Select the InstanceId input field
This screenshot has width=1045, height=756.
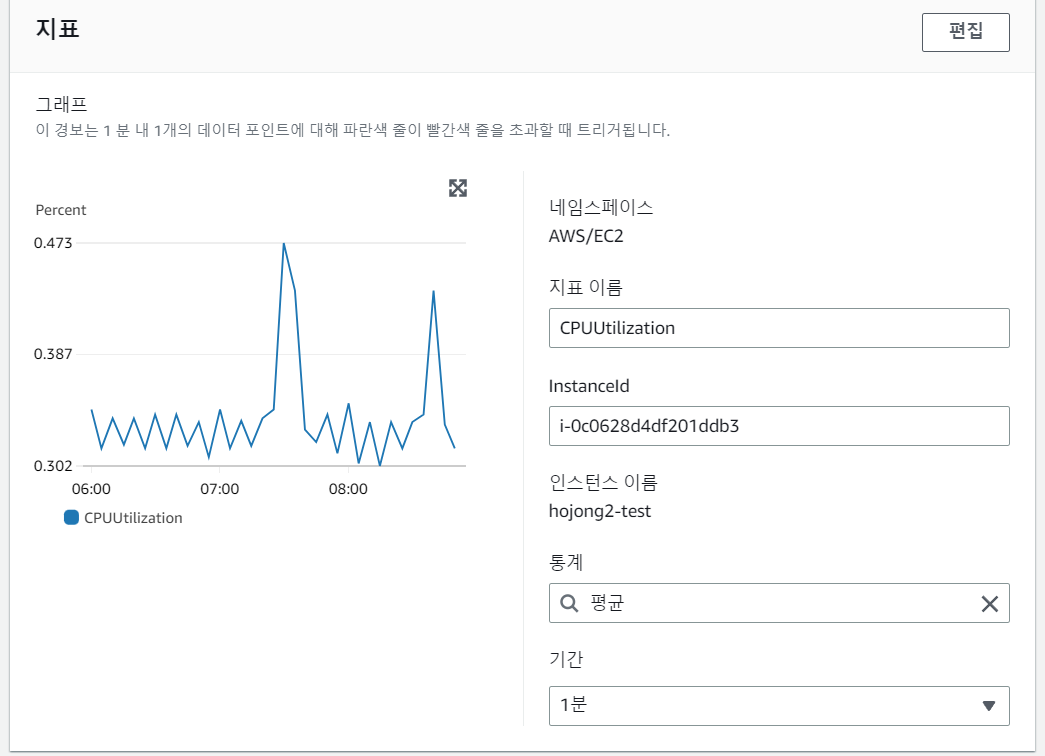[779, 426]
